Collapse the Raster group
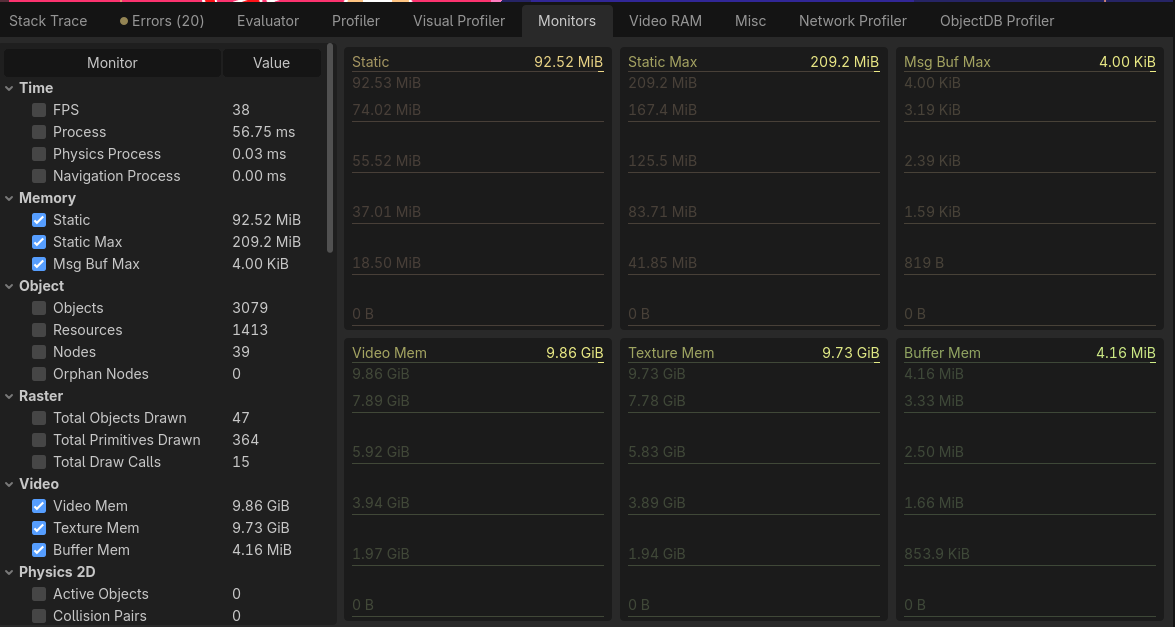The height and width of the screenshot is (627, 1175). tap(9, 396)
